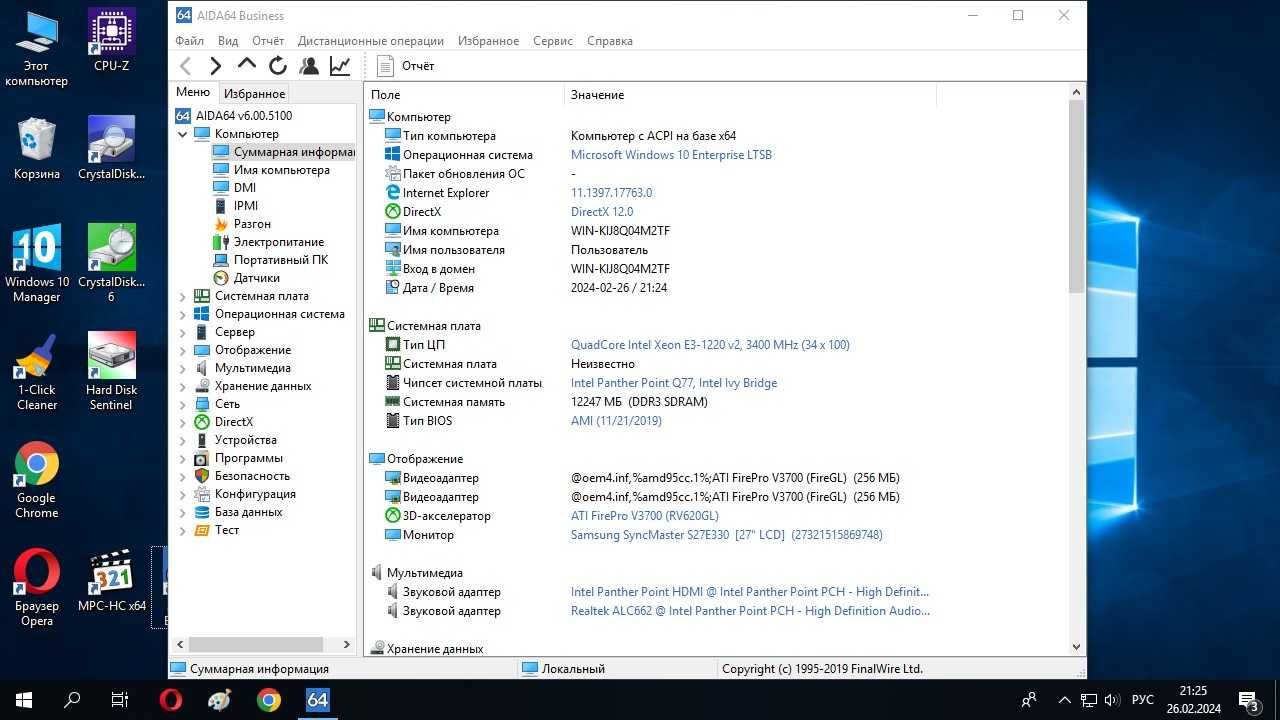Open the Справка menu
This screenshot has height=720, width=1280.
click(610, 41)
